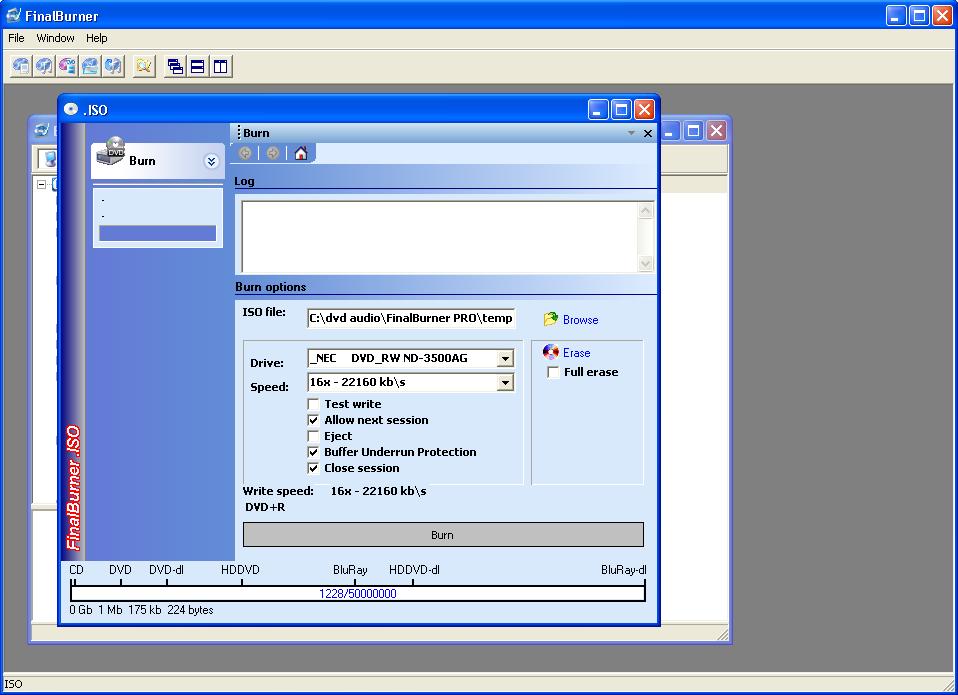Click the disc icon in .ISO title bar
The width and height of the screenshot is (958, 695).
click(x=71, y=109)
